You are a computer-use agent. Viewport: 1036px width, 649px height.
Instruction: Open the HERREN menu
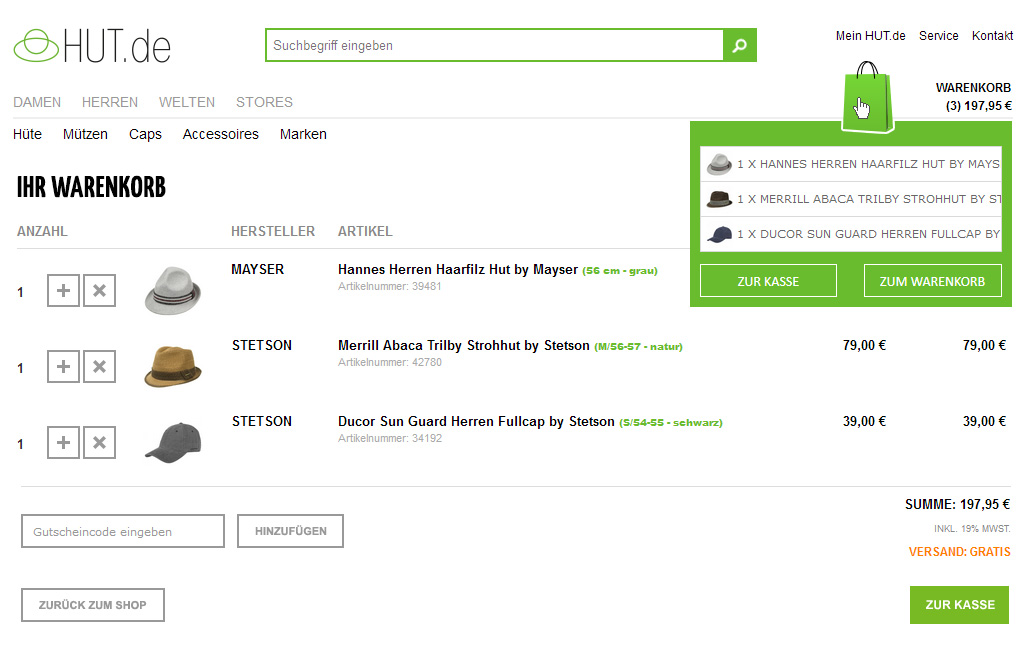point(110,102)
